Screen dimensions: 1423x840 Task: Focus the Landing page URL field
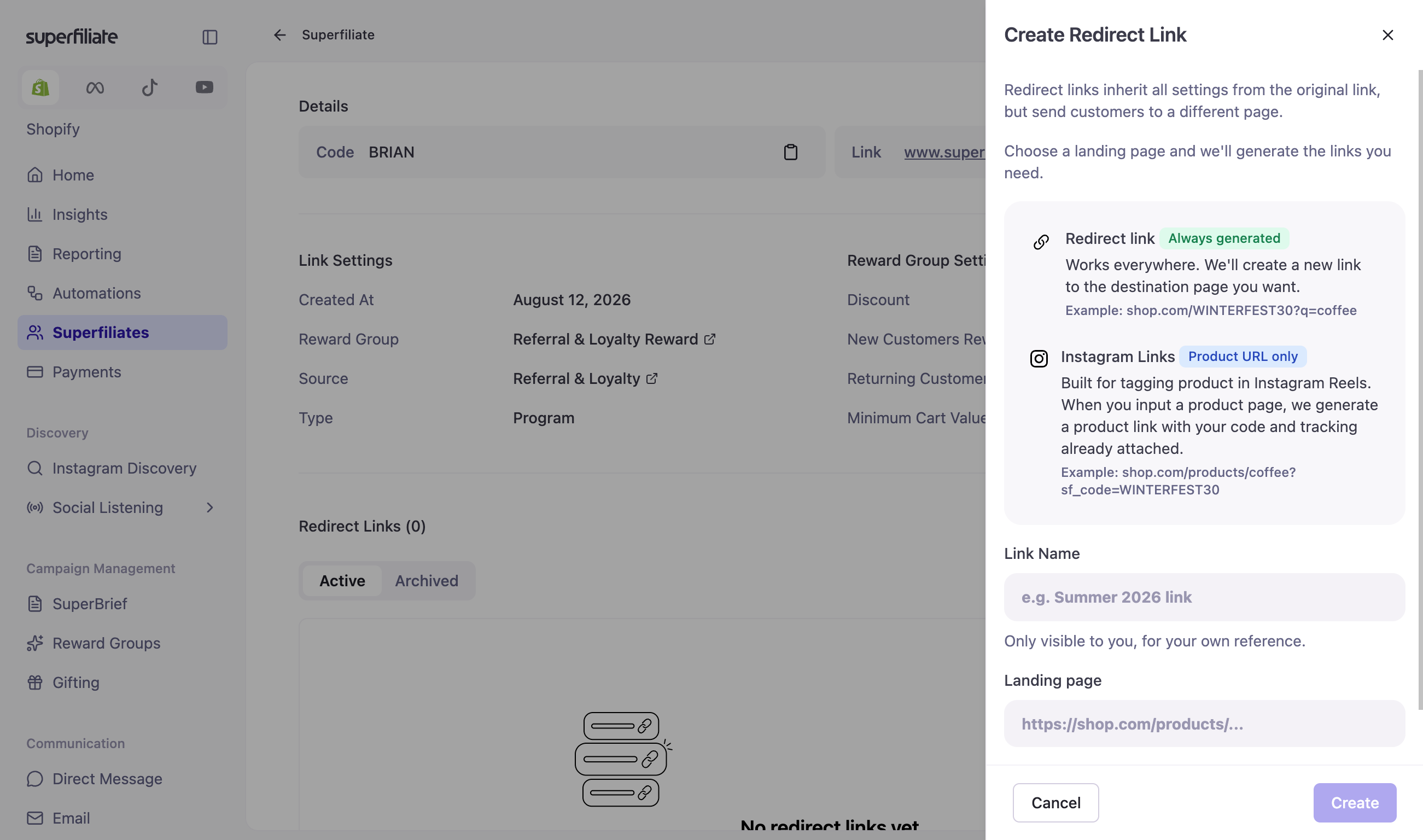[x=1204, y=724]
